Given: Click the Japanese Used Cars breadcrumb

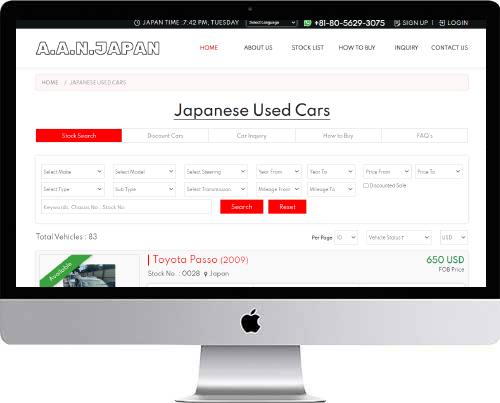Looking at the screenshot, I should coord(98,82).
